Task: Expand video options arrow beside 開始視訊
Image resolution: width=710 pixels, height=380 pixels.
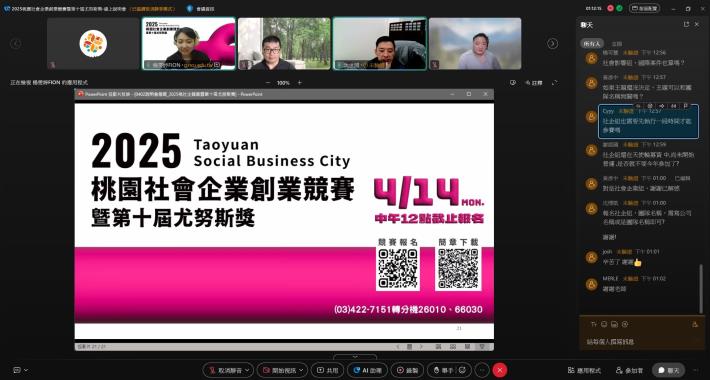Action: [x=302, y=370]
